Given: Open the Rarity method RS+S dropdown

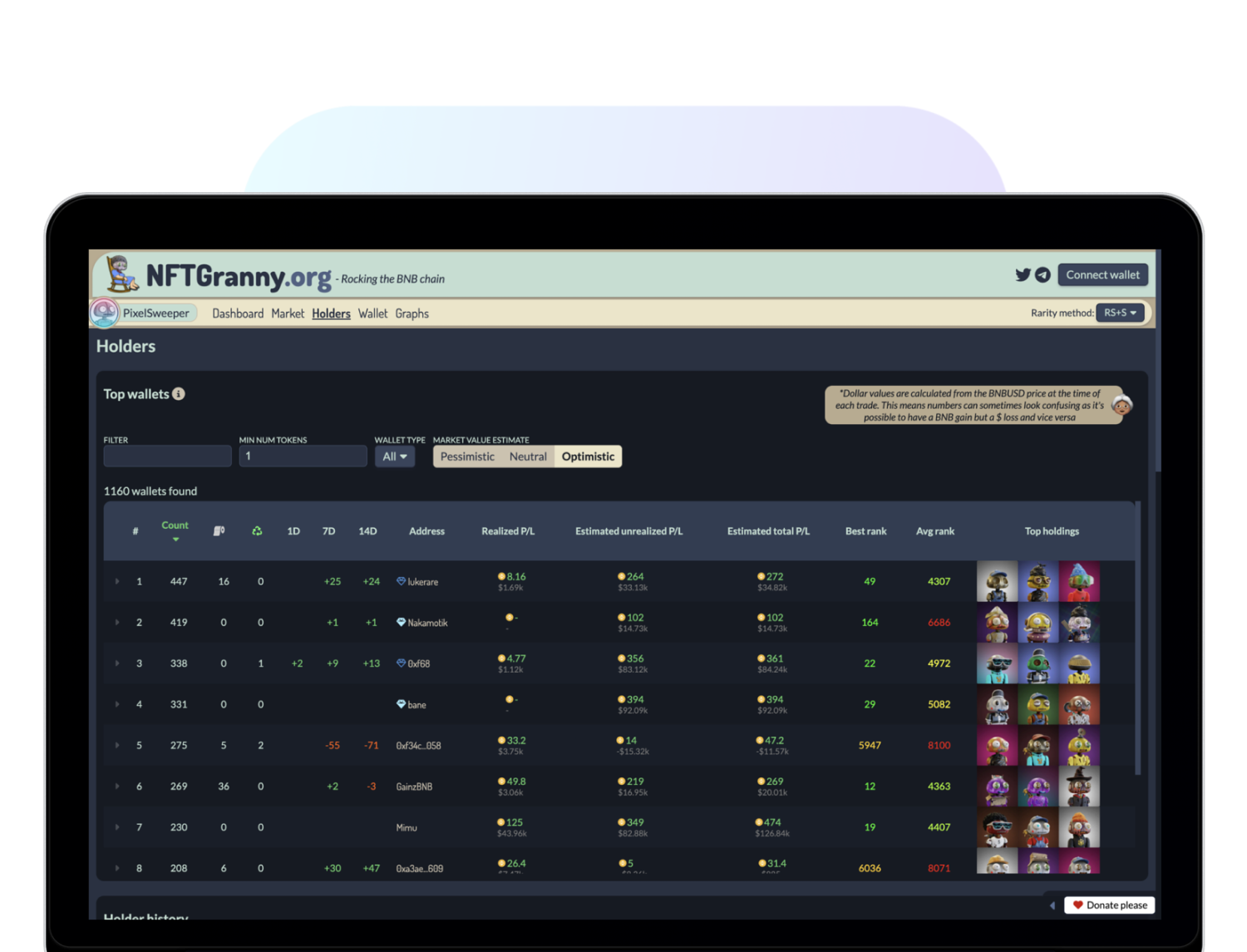Looking at the screenshot, I should [x=1120, y=313].
